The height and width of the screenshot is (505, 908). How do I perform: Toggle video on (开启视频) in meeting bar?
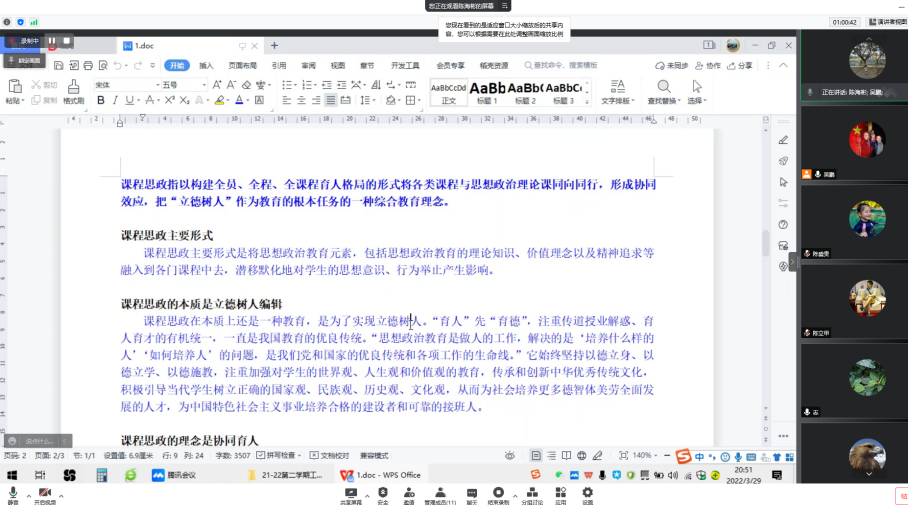[43, 494]
